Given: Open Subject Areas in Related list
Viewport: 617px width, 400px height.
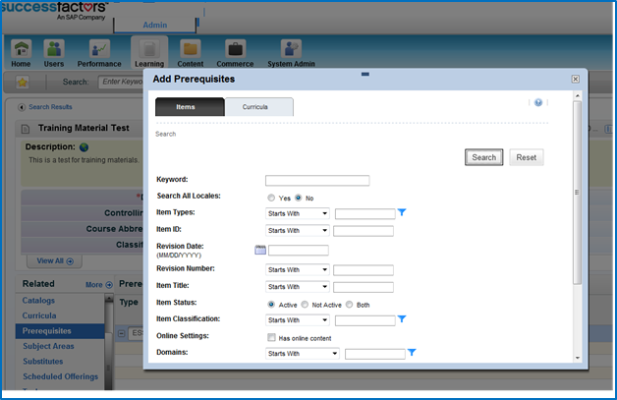Looking at the screenshot, I should click(48, 347).
